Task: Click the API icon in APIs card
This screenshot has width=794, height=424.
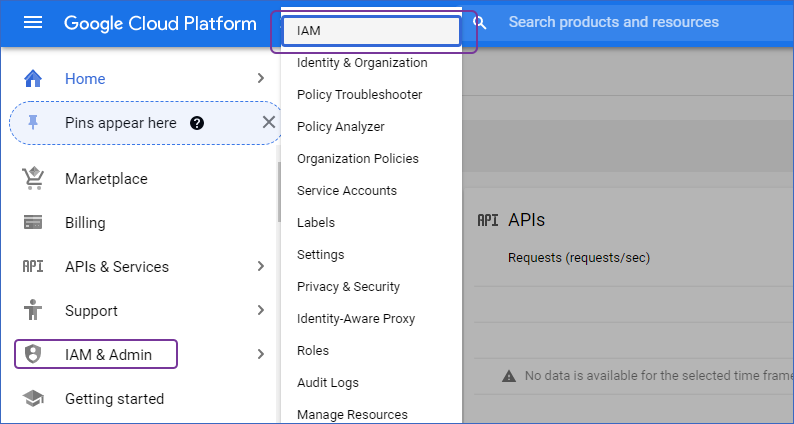Action: point(488,220)
